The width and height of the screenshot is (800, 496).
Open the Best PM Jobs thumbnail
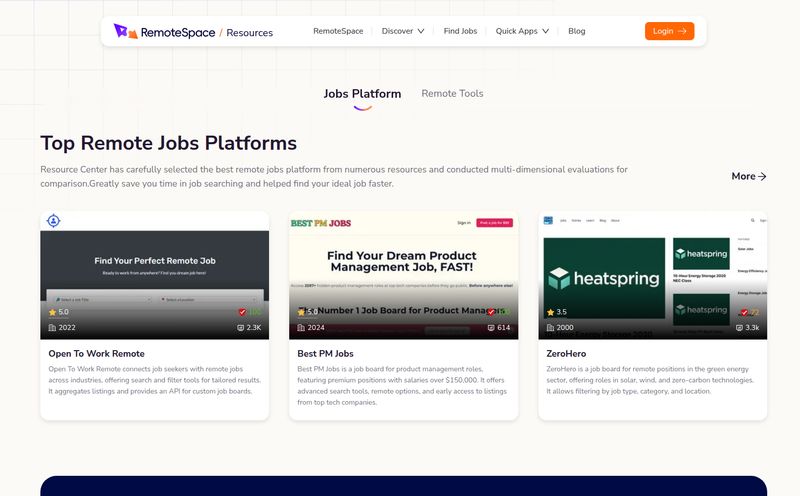[404, 276]
